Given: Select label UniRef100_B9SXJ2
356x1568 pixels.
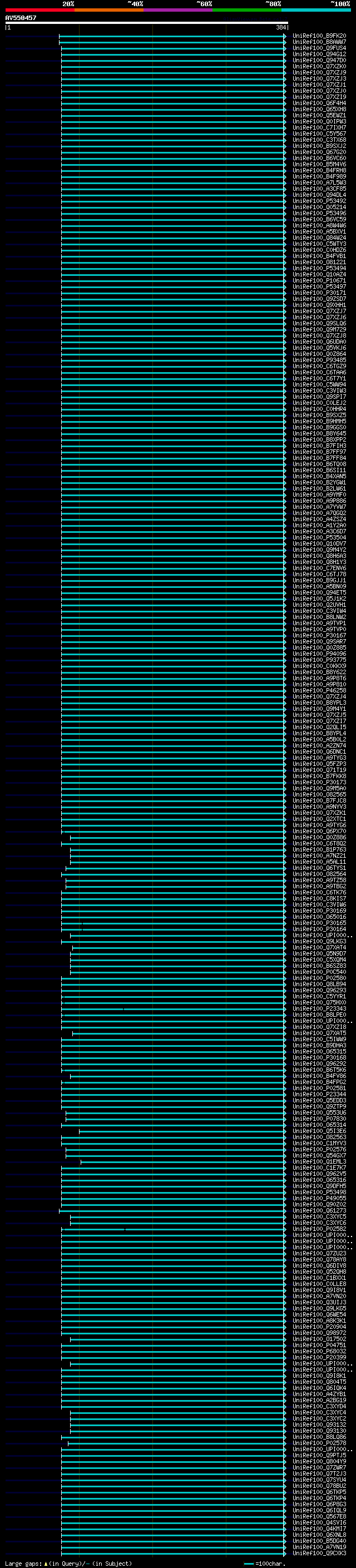Looking at the screenshot, I should coord(319,146).
